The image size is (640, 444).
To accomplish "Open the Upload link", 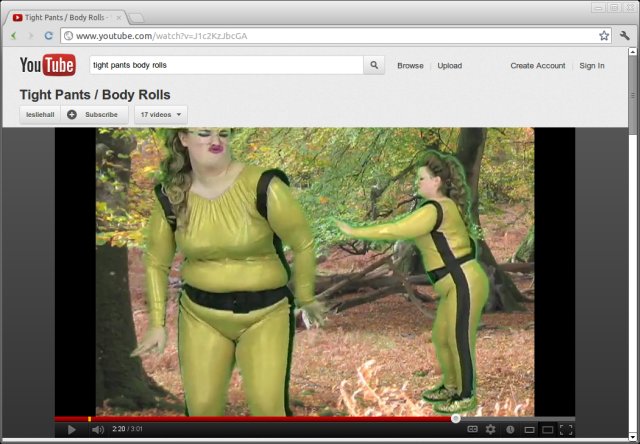I will pos(450,66).
